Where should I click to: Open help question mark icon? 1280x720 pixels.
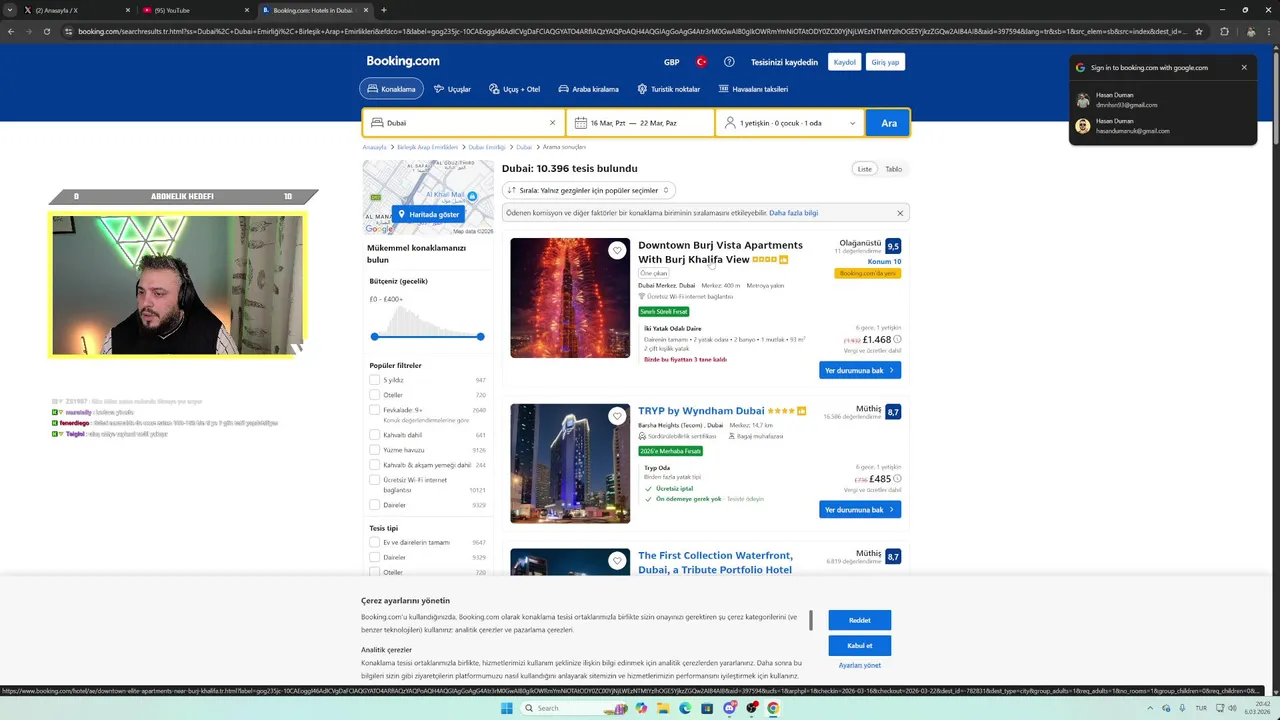point(729,62)
